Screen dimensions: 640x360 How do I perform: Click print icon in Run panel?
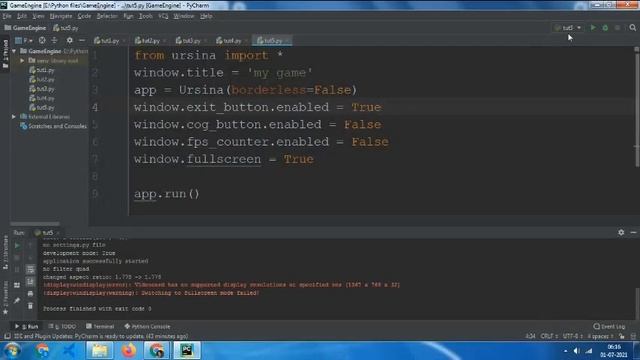coord(30,293)
